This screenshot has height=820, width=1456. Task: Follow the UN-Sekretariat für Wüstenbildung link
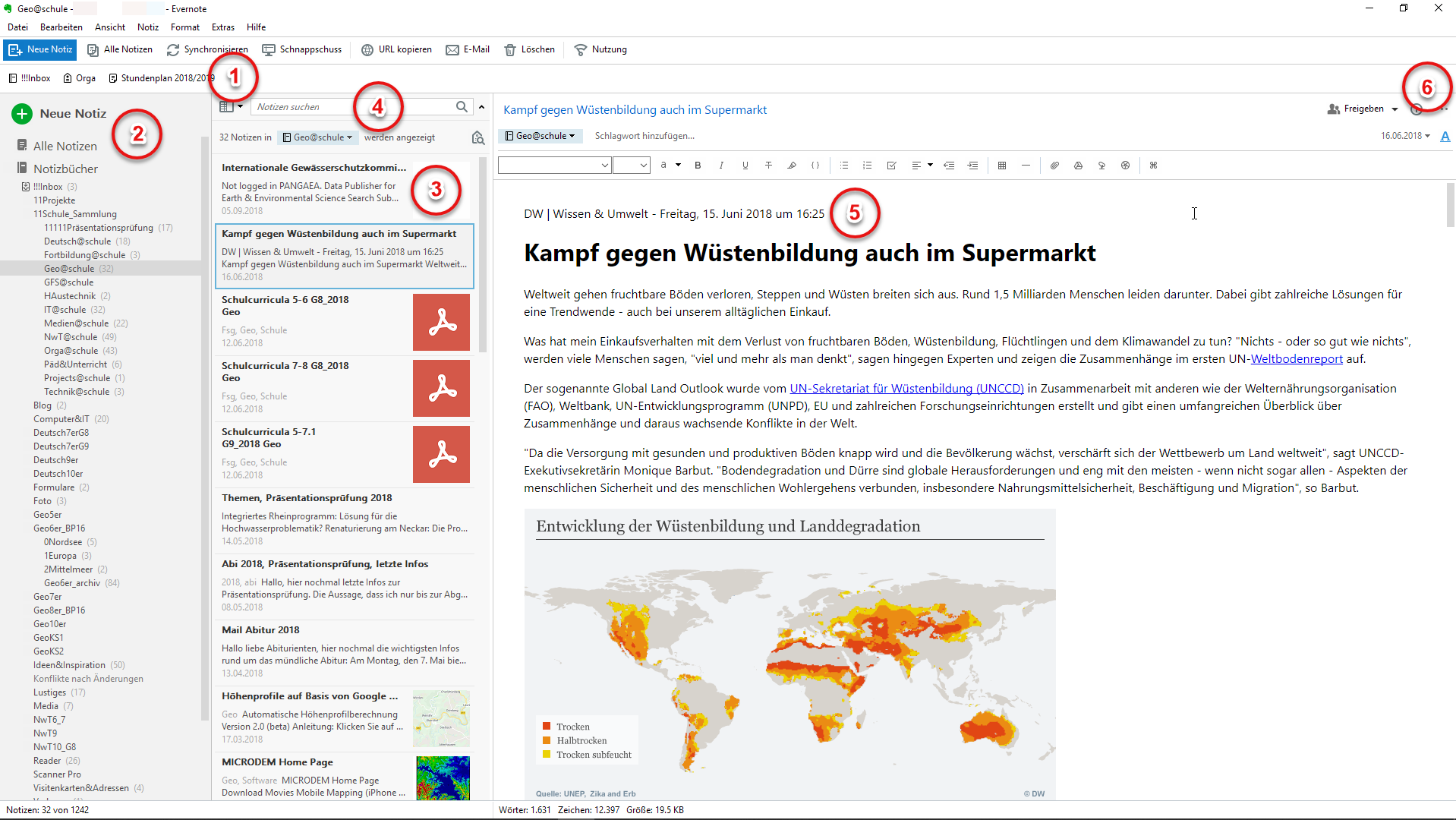(906, 389)
